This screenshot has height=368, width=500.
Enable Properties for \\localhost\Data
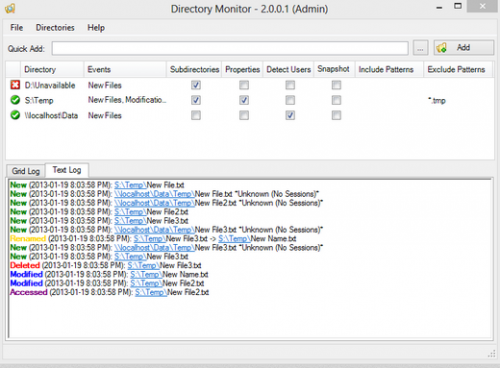(244, 115)
